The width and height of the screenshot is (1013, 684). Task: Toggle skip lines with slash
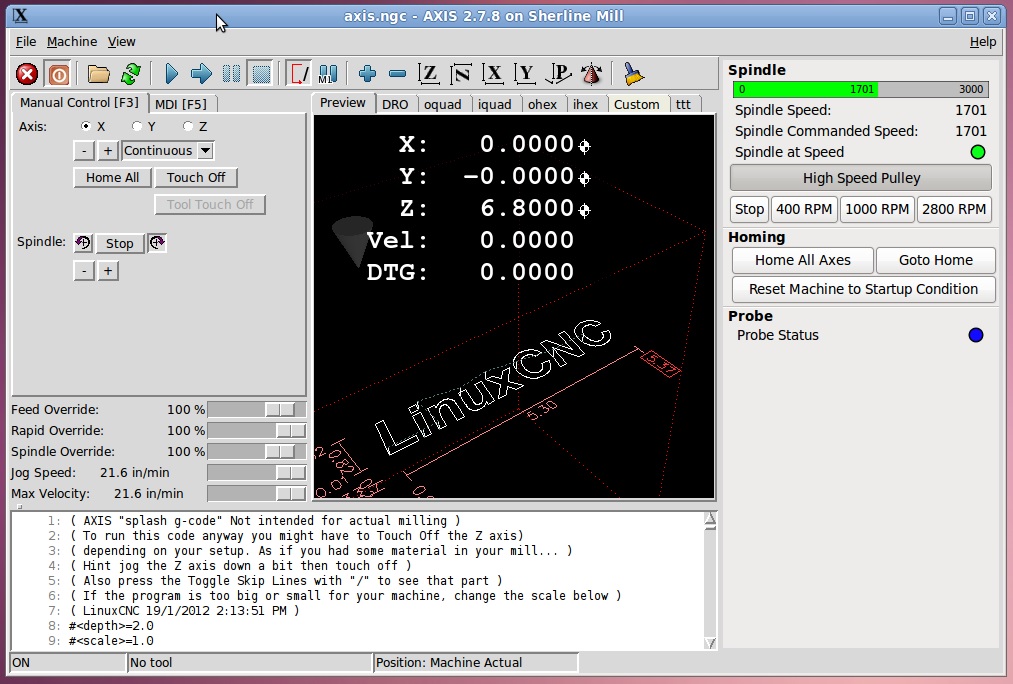(x=299, y=74)
